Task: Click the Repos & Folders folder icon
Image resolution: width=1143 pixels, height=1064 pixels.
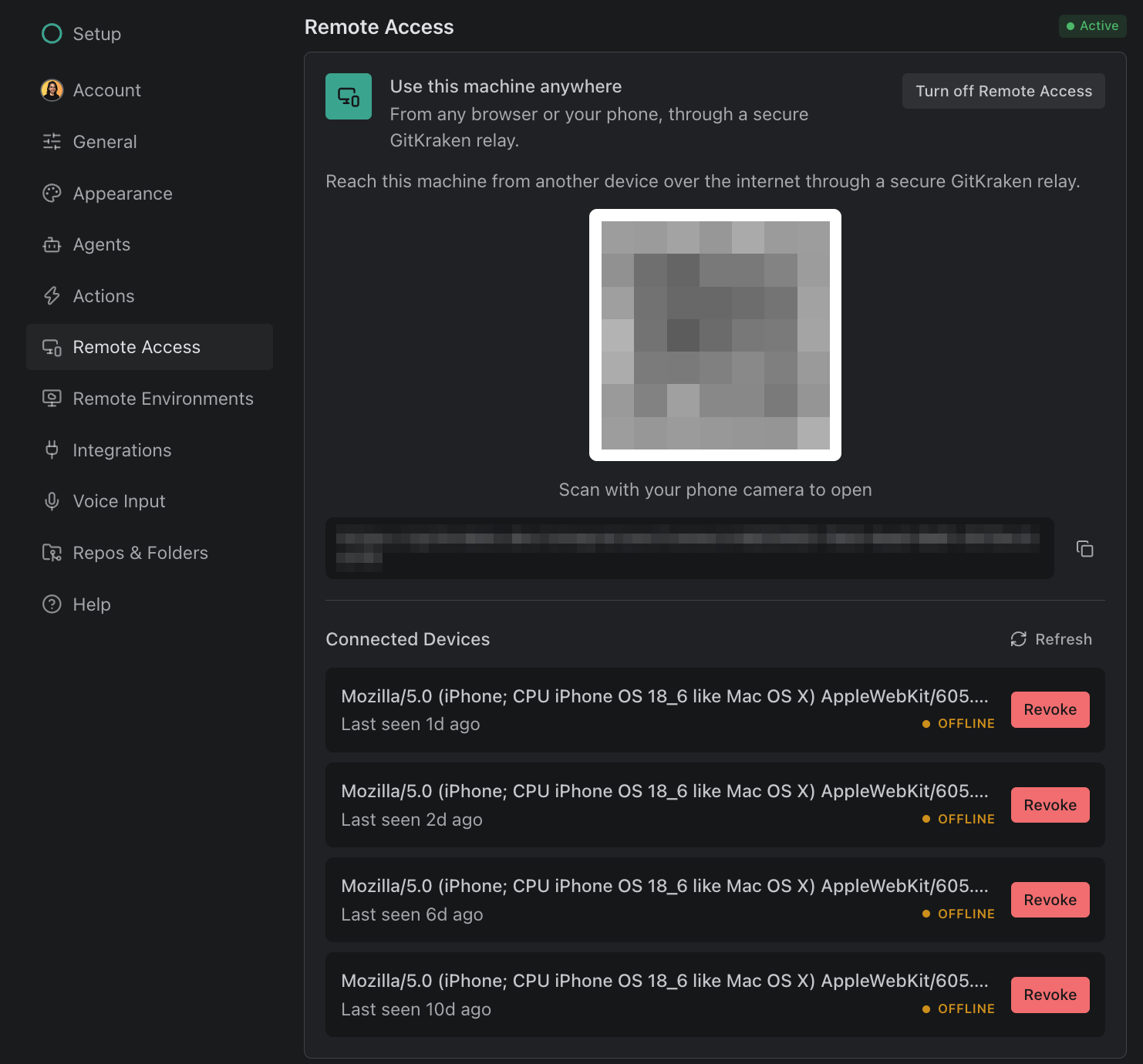Action: click(52, 553)
